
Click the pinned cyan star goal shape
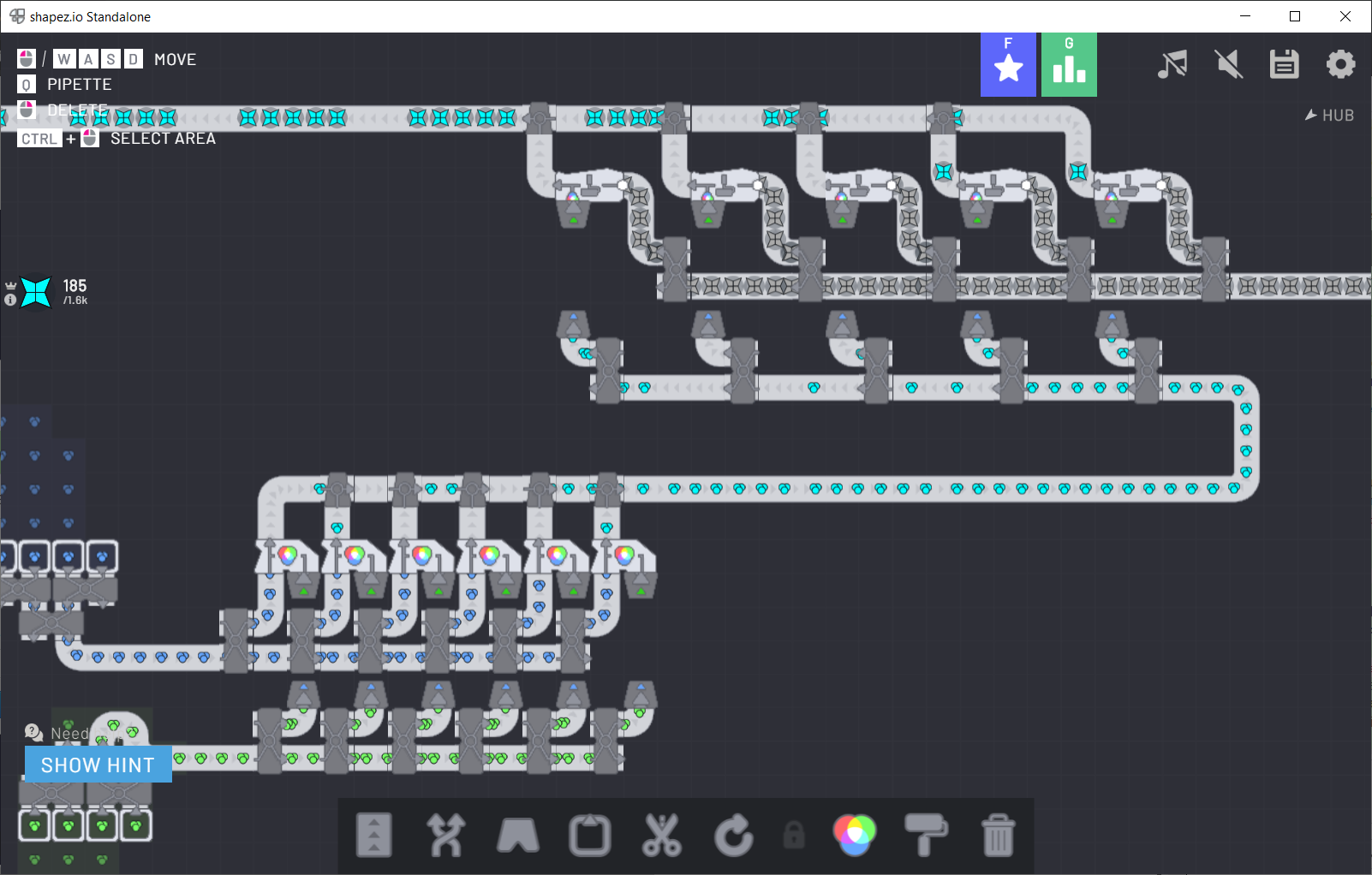(x=36, y=292)
